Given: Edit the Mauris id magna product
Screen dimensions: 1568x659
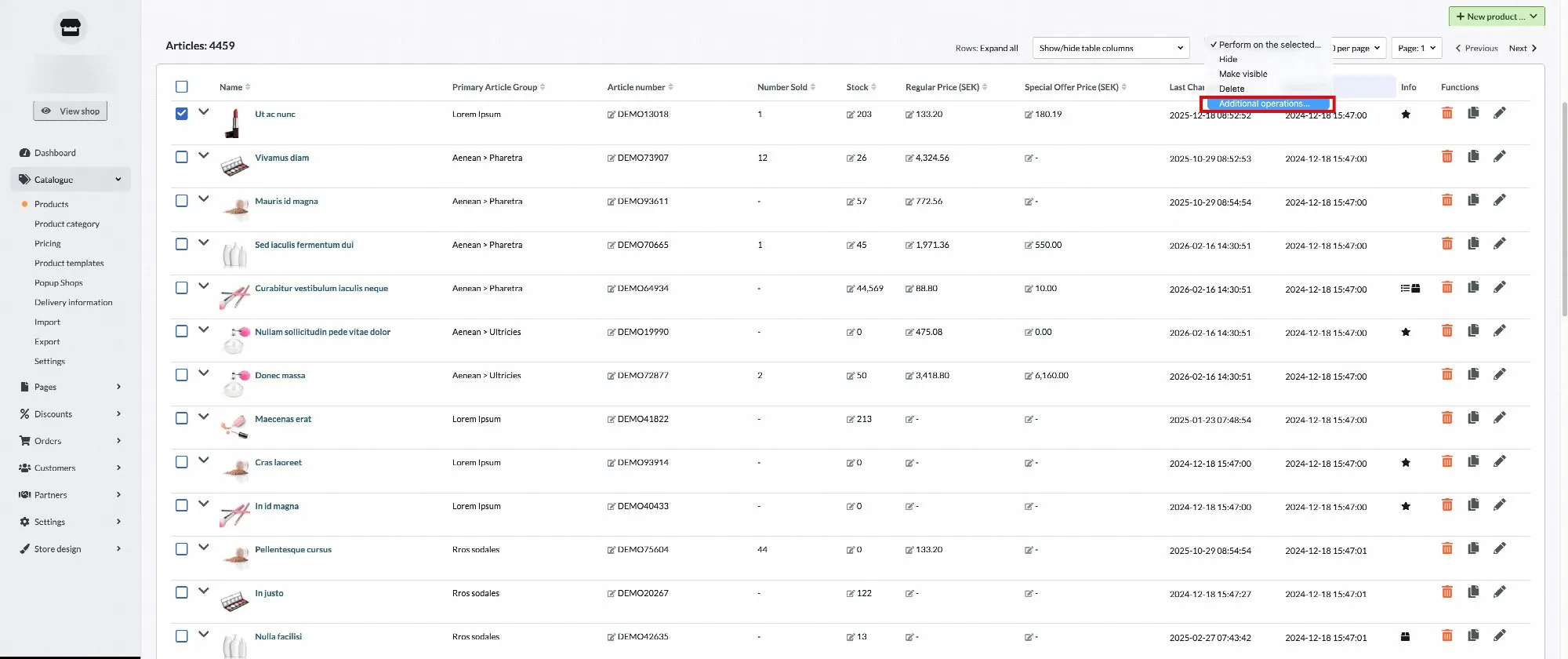Looking at the screenshot, I should 1499,200.
